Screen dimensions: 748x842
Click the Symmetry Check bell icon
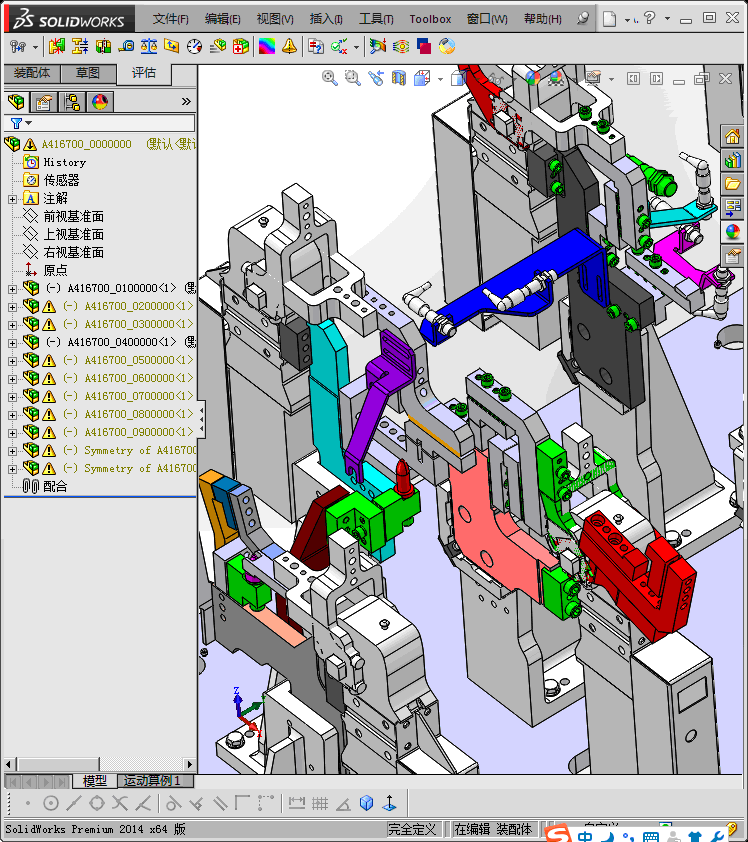click(289, 47)
